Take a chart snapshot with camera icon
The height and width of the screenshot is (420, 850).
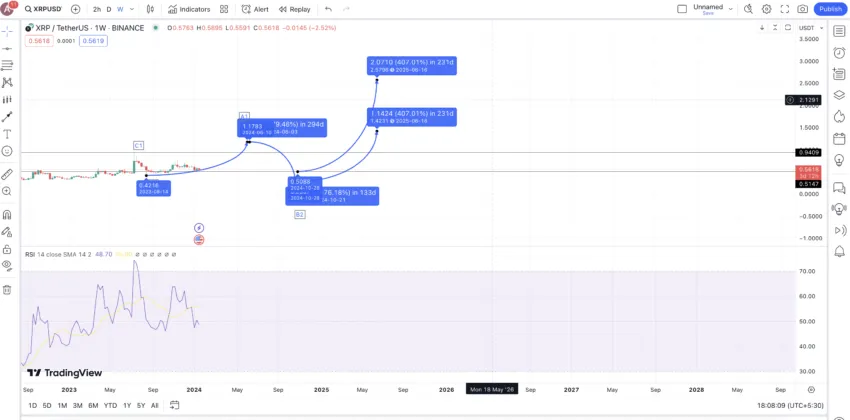pos(802,9)
